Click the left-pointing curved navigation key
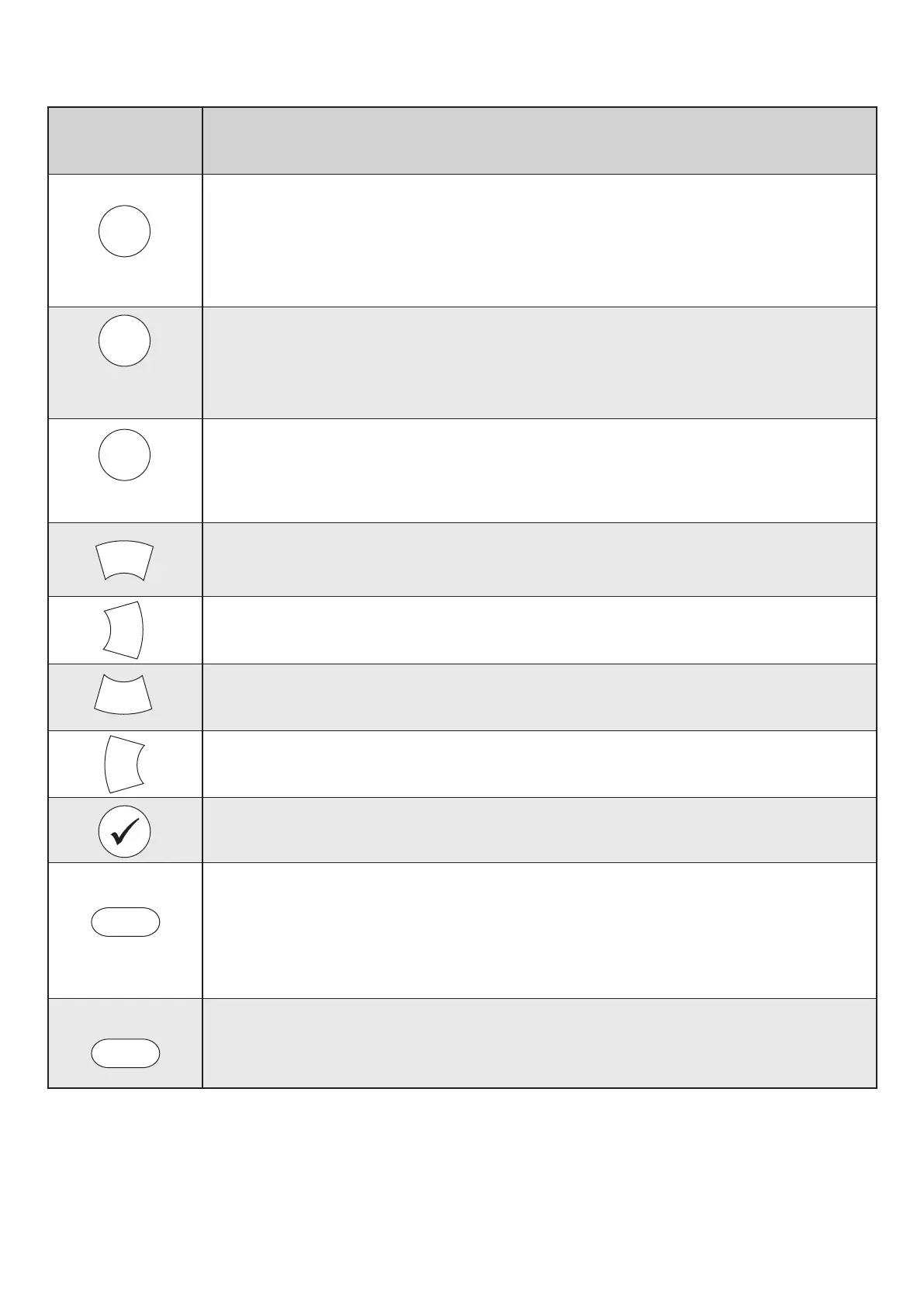 [x=124, y=764]
